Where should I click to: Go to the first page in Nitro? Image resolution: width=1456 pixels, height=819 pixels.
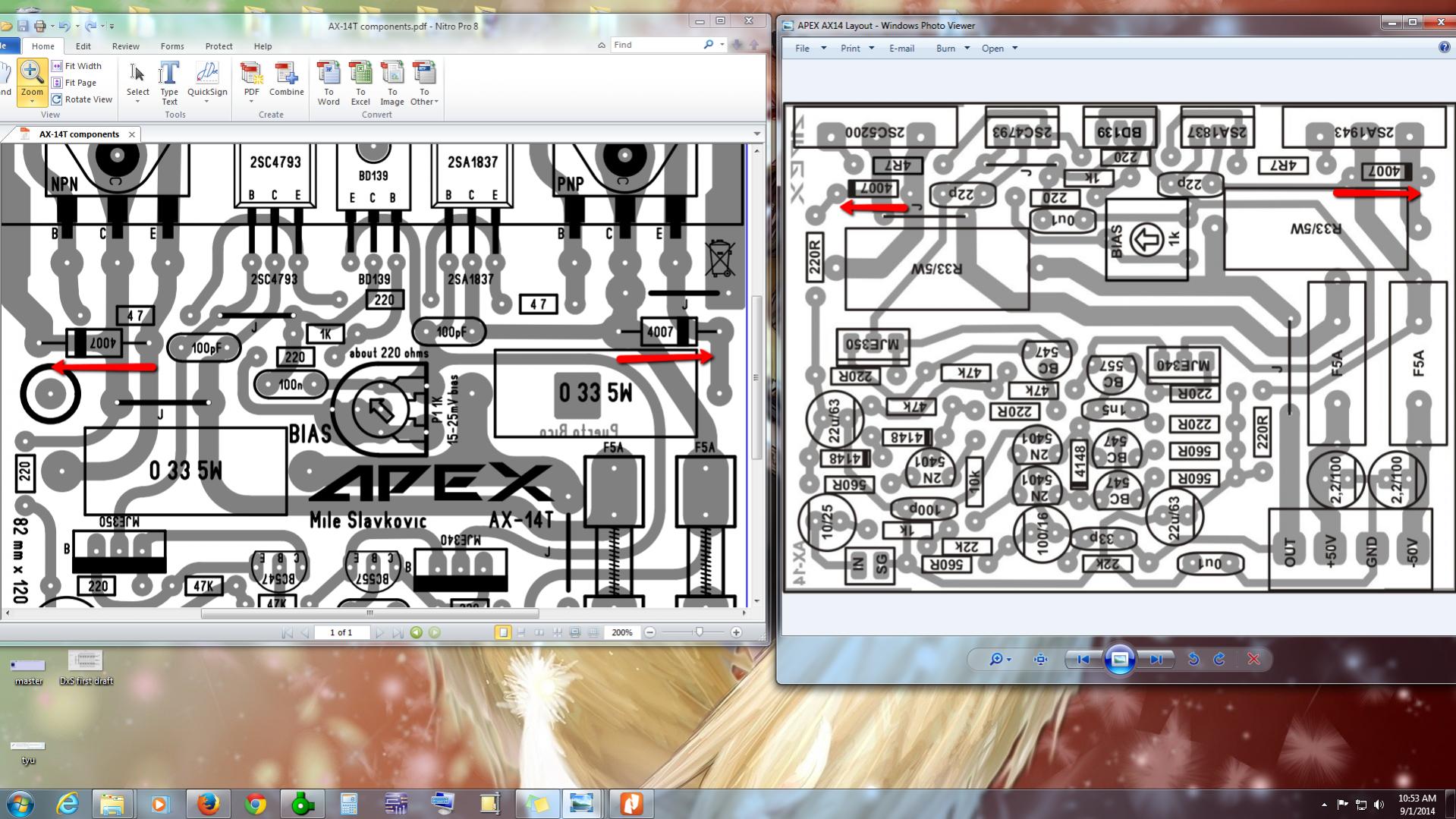287,632
